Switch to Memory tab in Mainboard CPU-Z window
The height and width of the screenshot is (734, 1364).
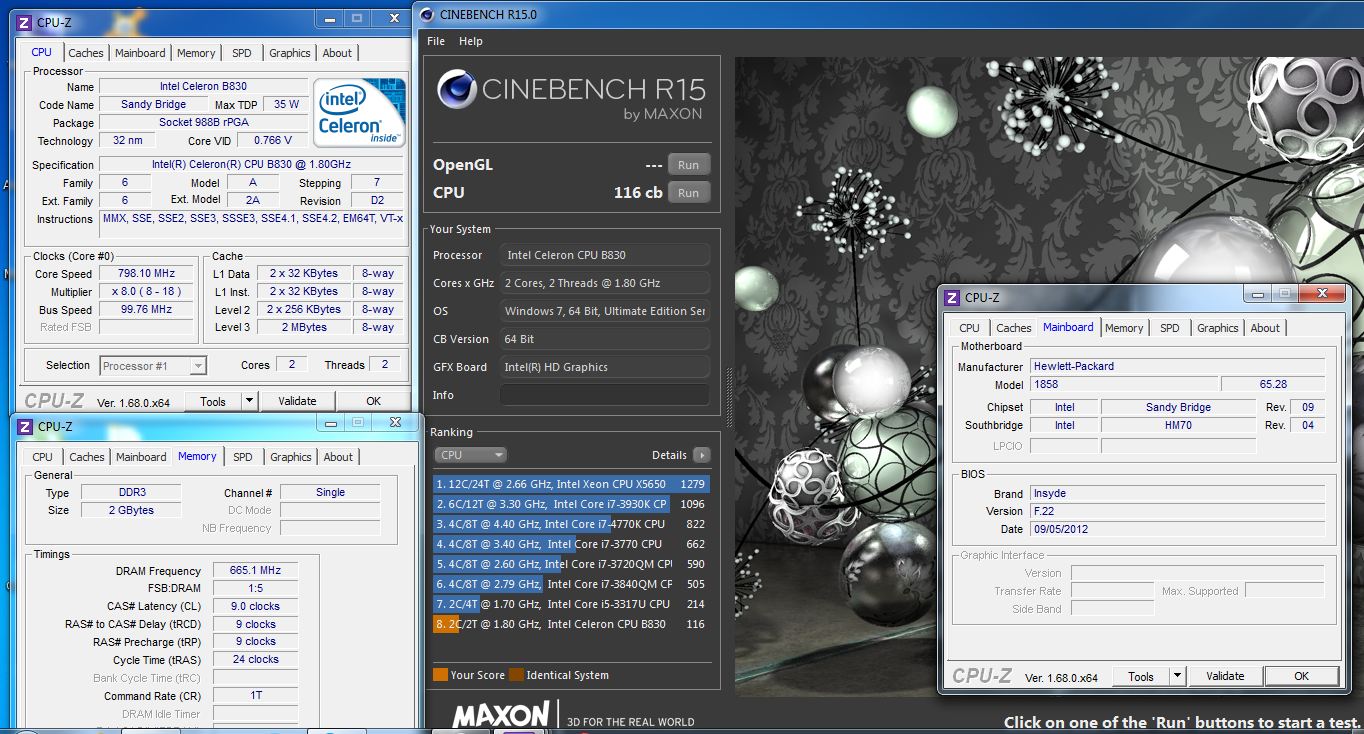click(x=1124, y=328)
